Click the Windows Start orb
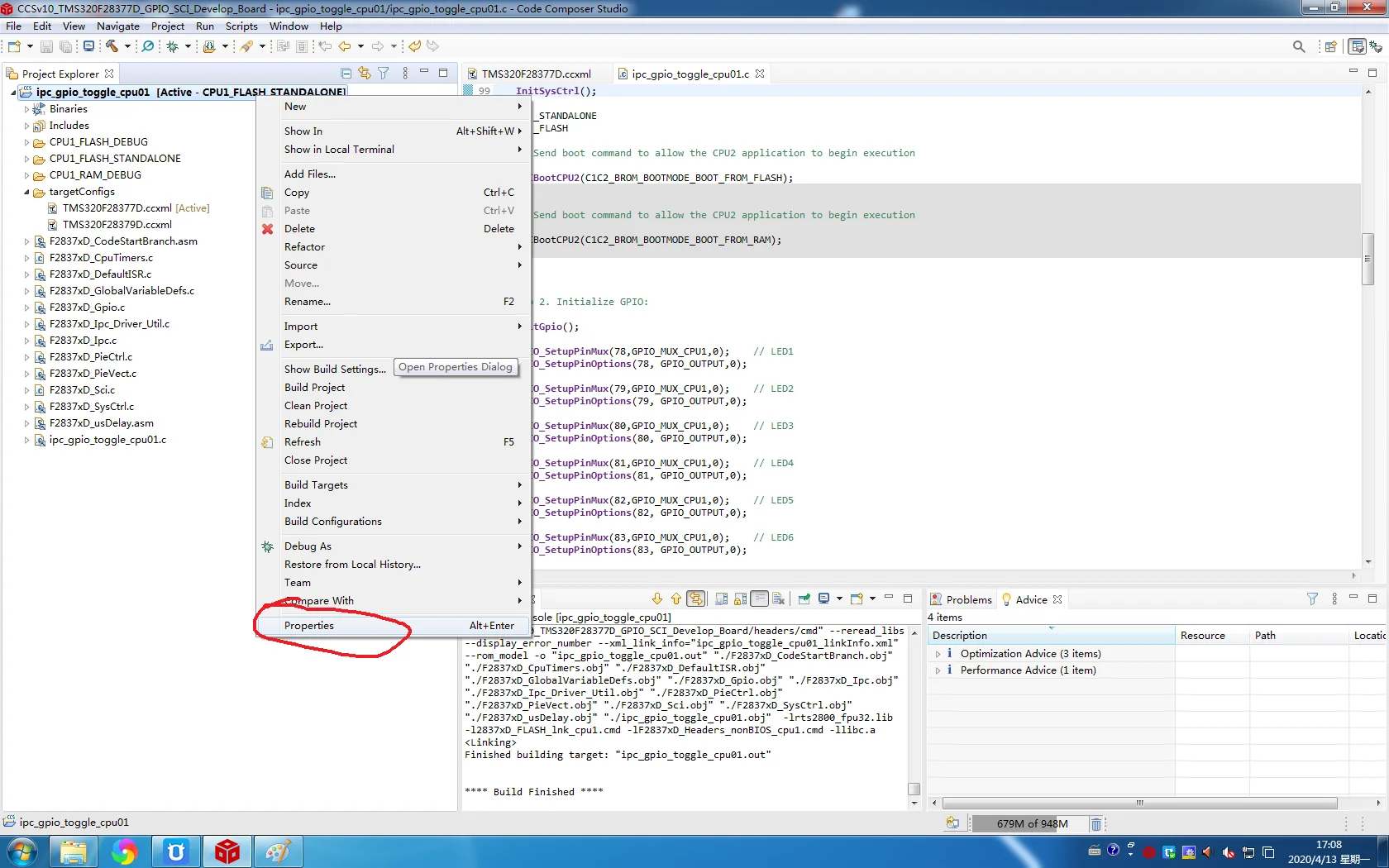The width and height of the screenshot is (1389, 868). coord(21,851)
